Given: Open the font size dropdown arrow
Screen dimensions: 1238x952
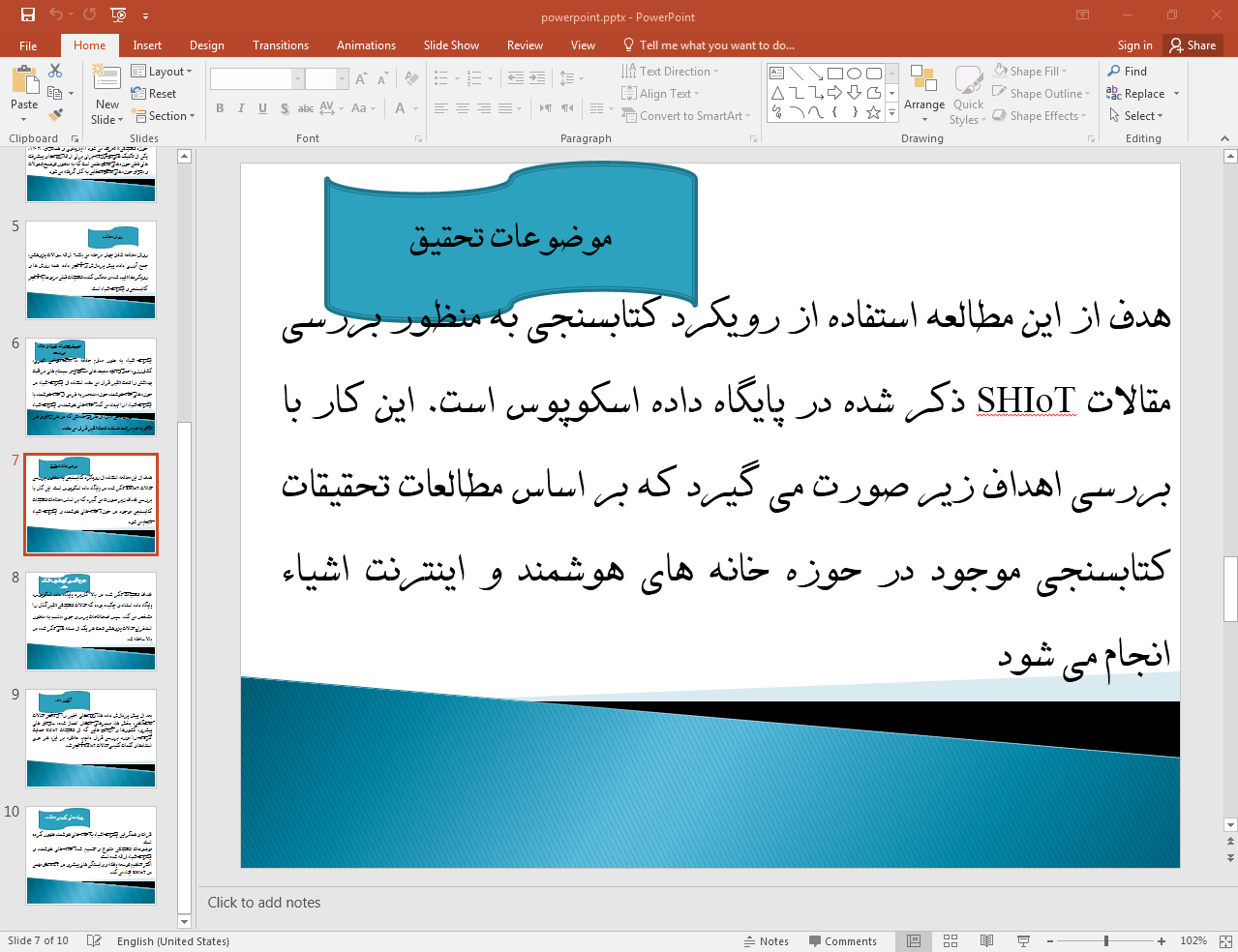Looking at the screenshot, I should pyautogui.click(x=342, y=79).
